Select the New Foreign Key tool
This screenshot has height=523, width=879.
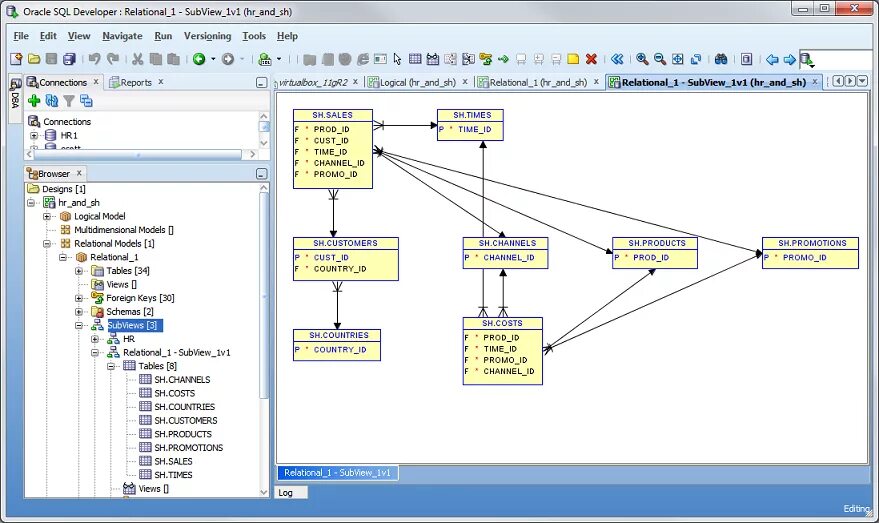tap(485, 59)
